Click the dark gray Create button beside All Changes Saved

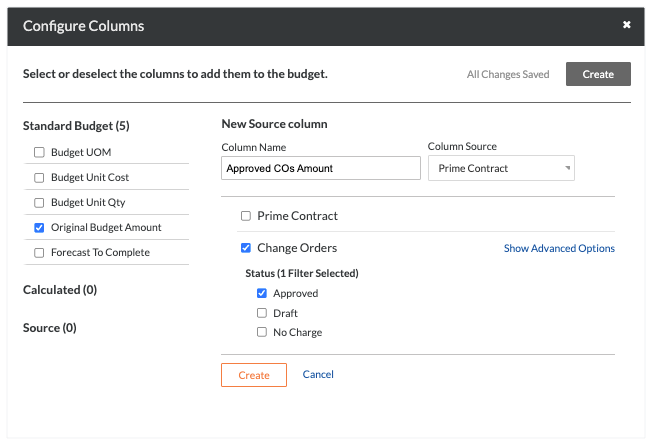[x=597, y=74]
